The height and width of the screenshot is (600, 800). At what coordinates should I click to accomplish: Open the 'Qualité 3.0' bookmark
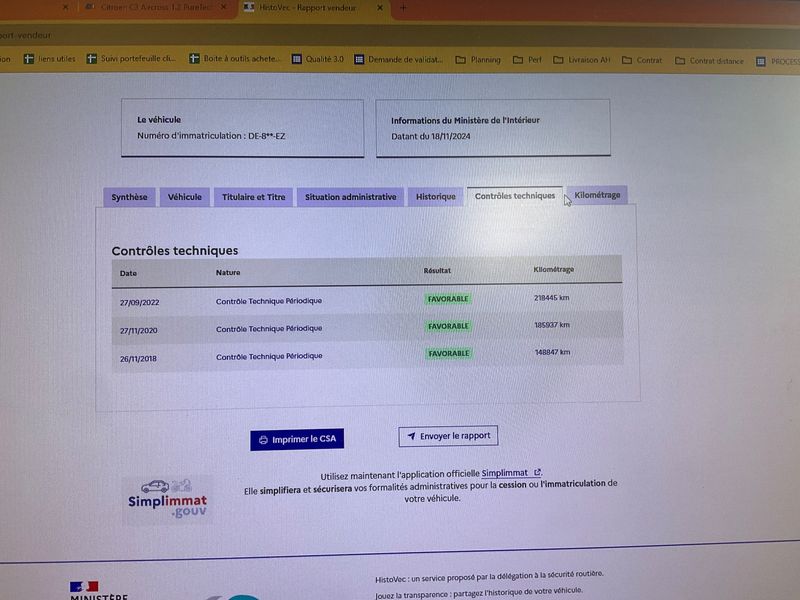click(x=317, y=59)
